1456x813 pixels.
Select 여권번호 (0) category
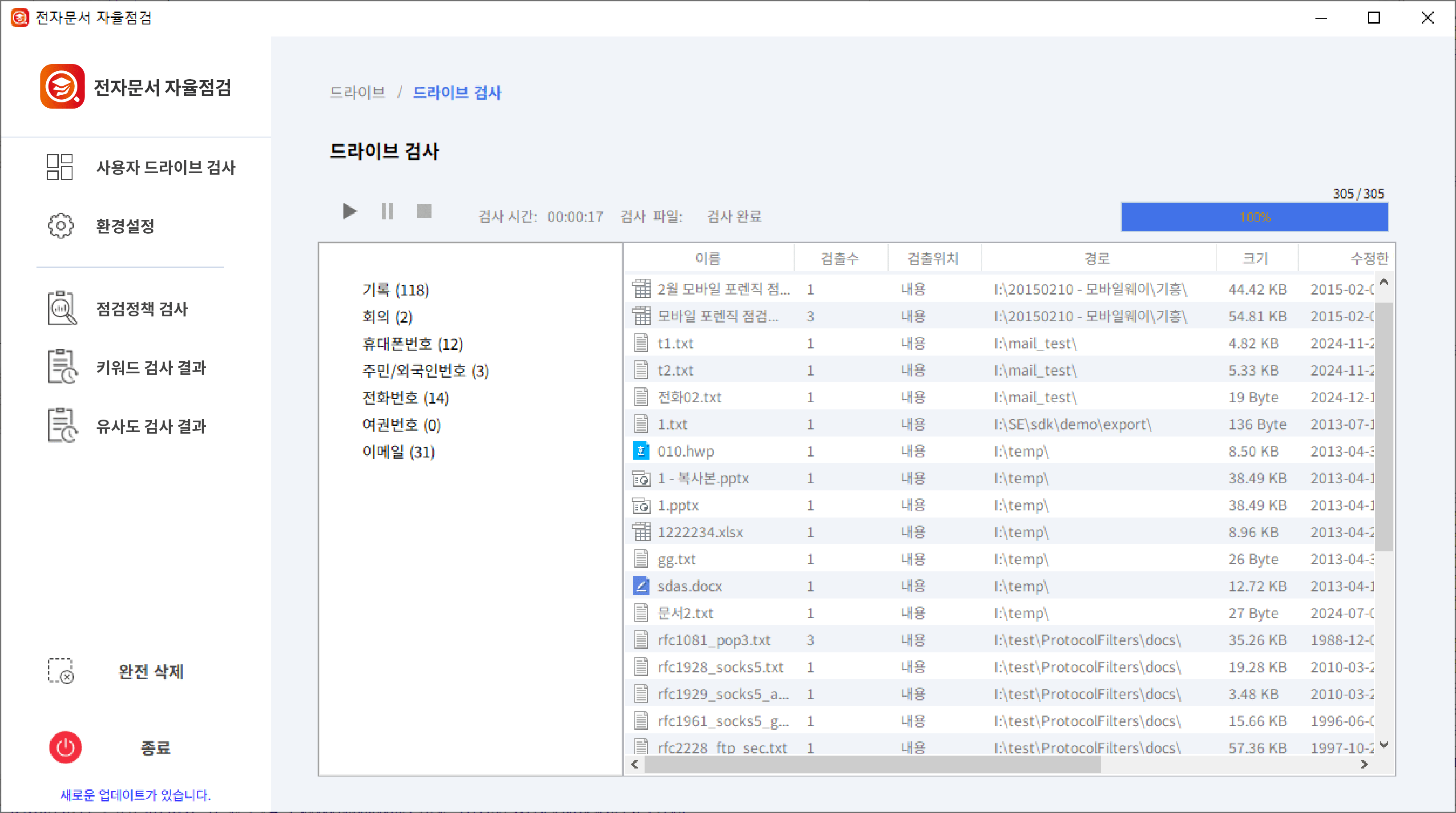point(401,425)
